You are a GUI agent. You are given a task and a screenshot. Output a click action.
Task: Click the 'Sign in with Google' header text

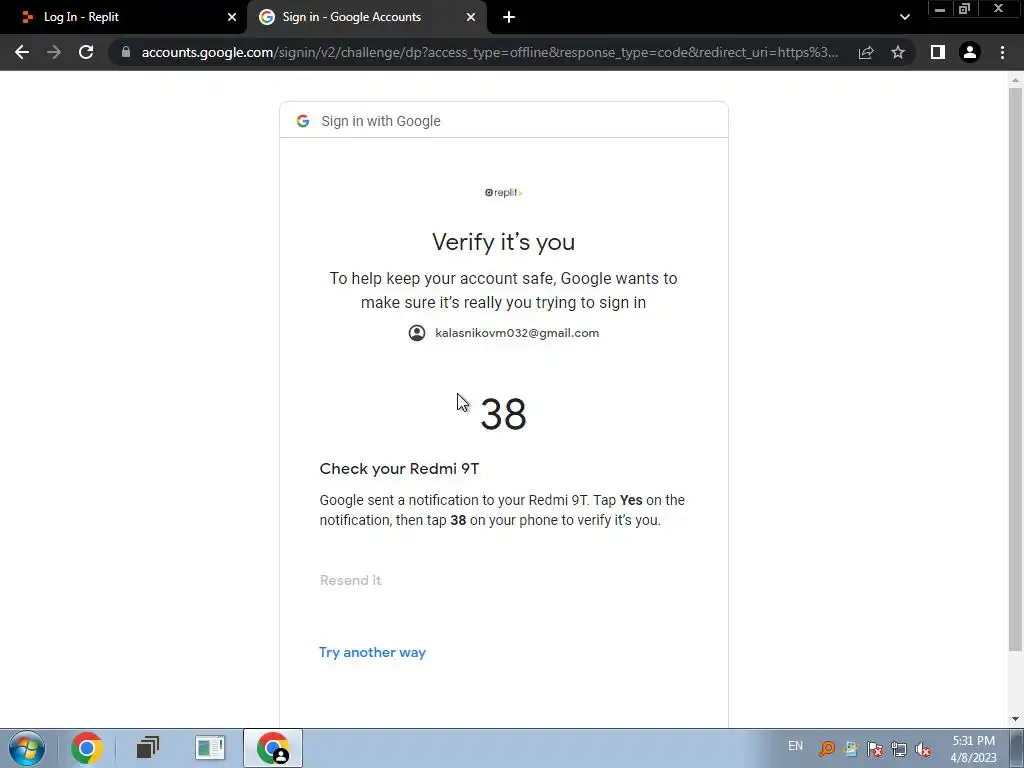[381, 121]
